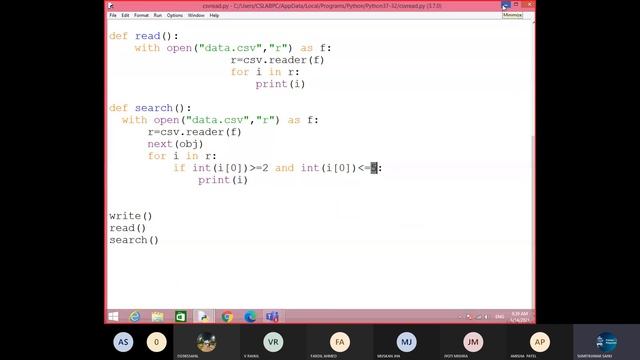Click on the "write()" call line
The width and height of the screenshot is (640, 360).
(131, 216)
